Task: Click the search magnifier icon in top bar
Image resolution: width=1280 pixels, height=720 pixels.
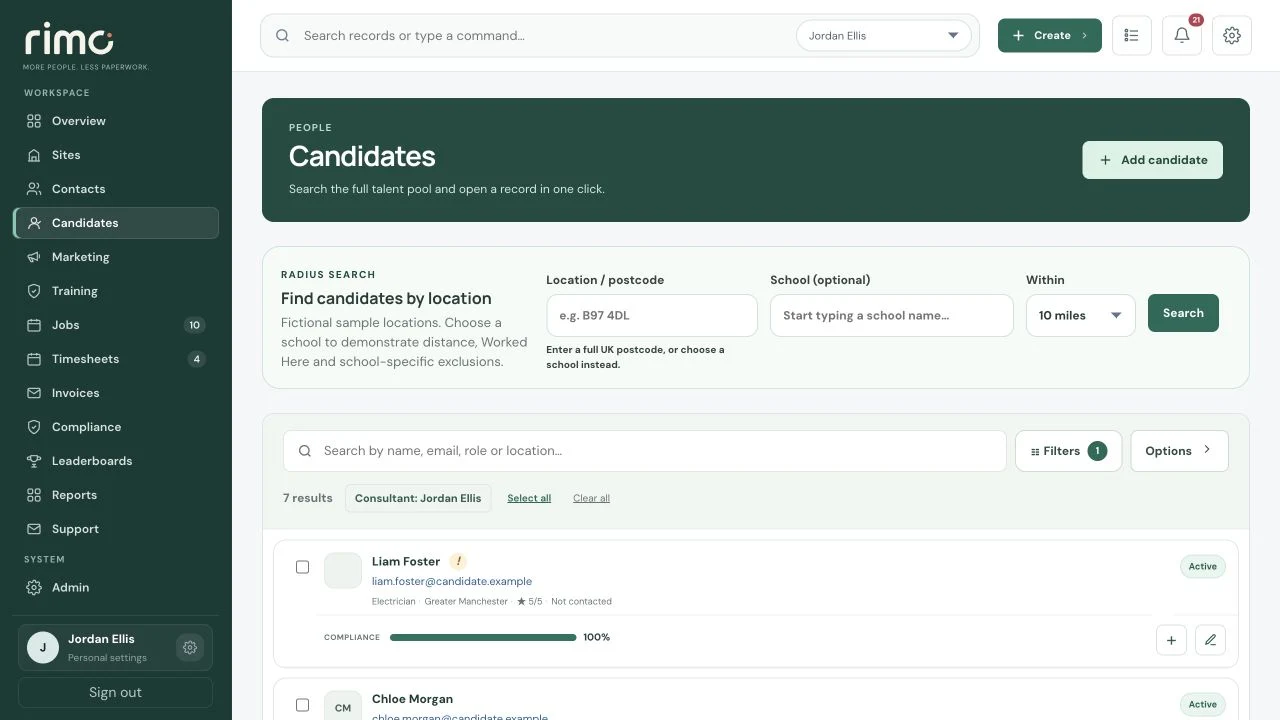Action: pos(283,36)
